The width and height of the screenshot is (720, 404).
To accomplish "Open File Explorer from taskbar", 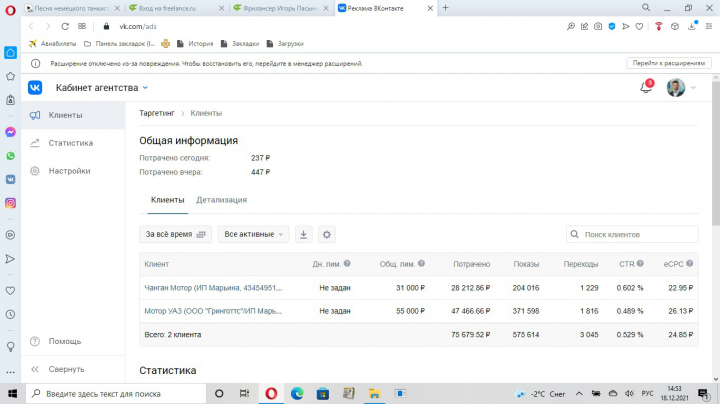I will pos(374,394).
